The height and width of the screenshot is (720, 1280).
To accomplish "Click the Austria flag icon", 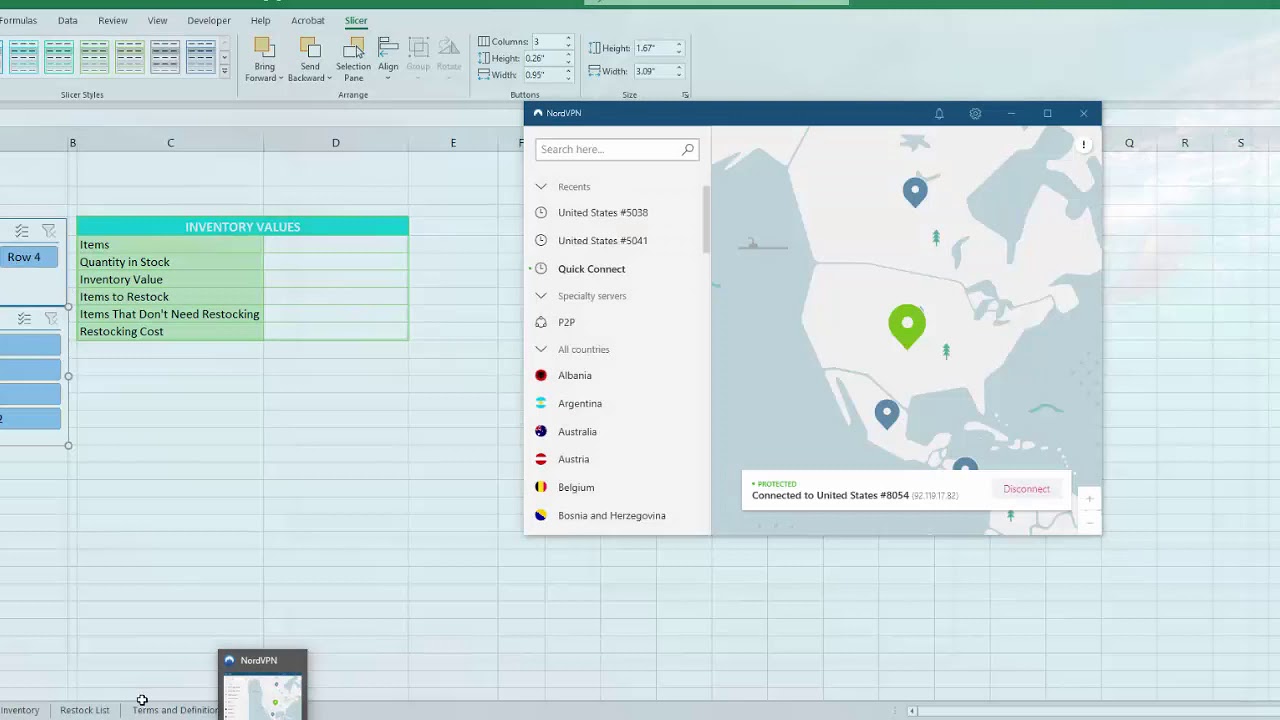I will [541, 459].
